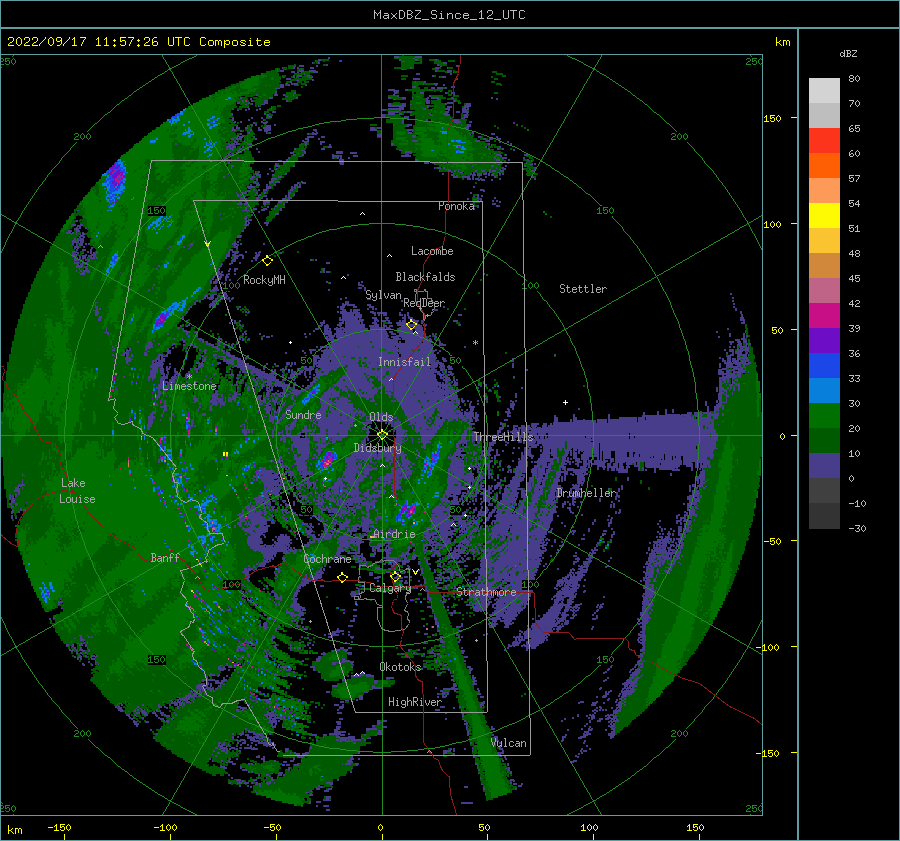Click the yellow diamond marker below Cochrane label
This screenshot has height=841, width=900.
click(342, 577)
